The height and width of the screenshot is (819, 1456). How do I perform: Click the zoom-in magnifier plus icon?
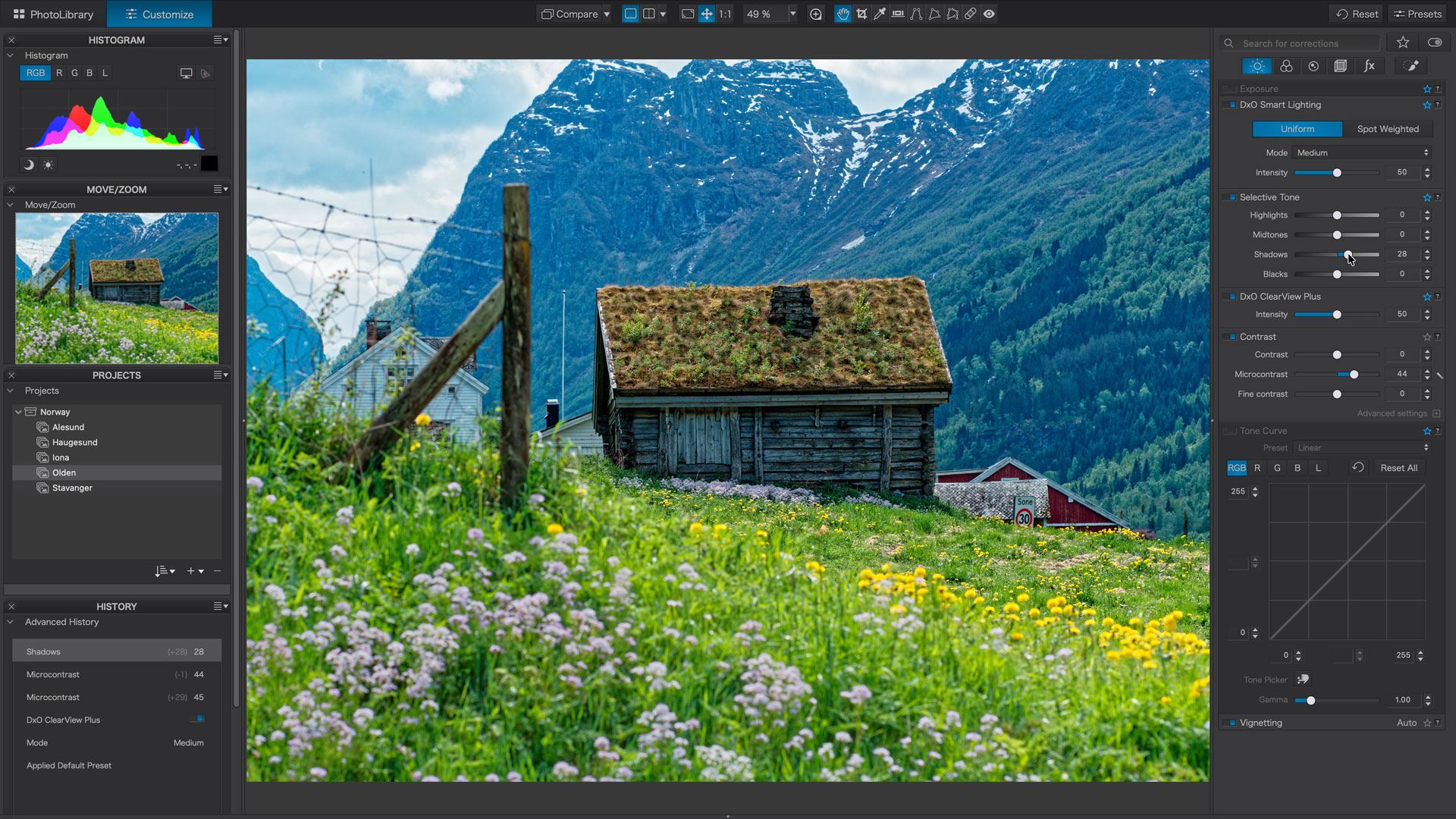point(816,14)
